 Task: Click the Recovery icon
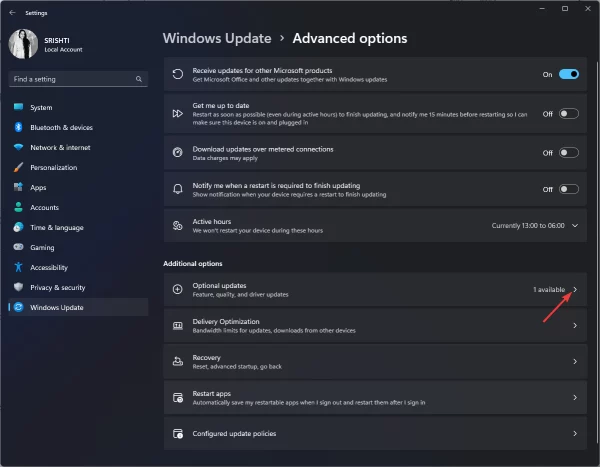(178, 361)
